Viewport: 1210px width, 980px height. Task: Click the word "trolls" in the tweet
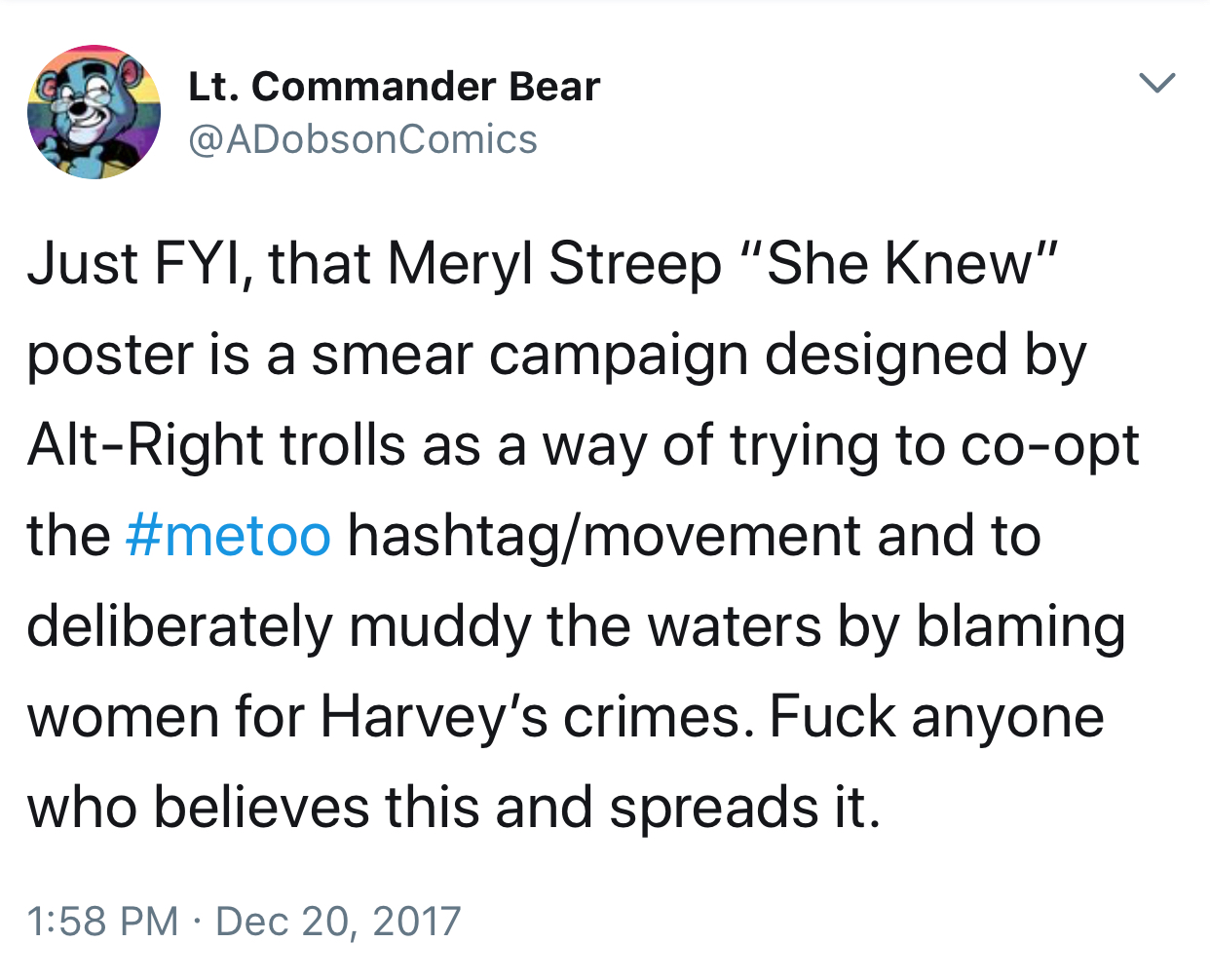(342, 445)
